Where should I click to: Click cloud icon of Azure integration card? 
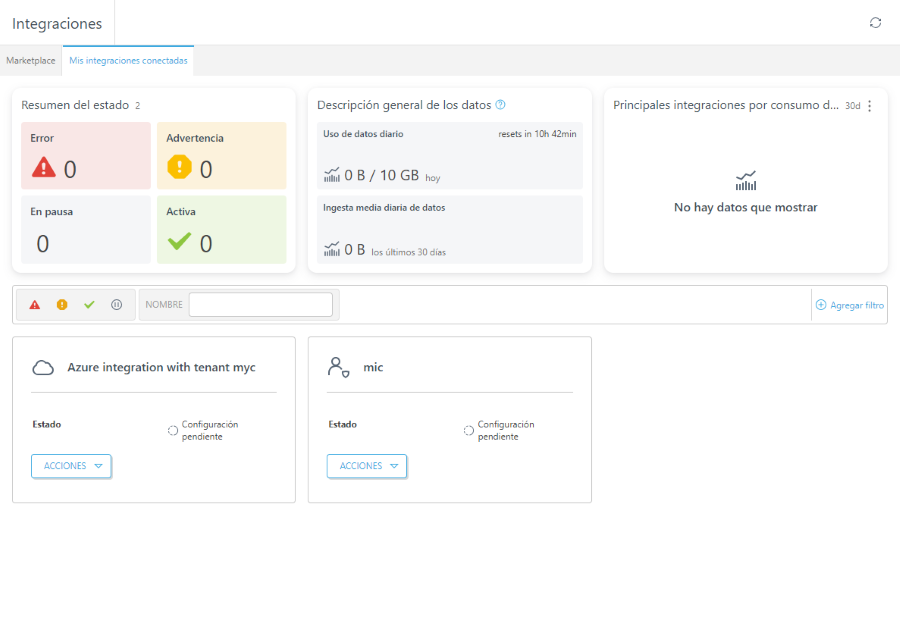click(x=43, y=367)
